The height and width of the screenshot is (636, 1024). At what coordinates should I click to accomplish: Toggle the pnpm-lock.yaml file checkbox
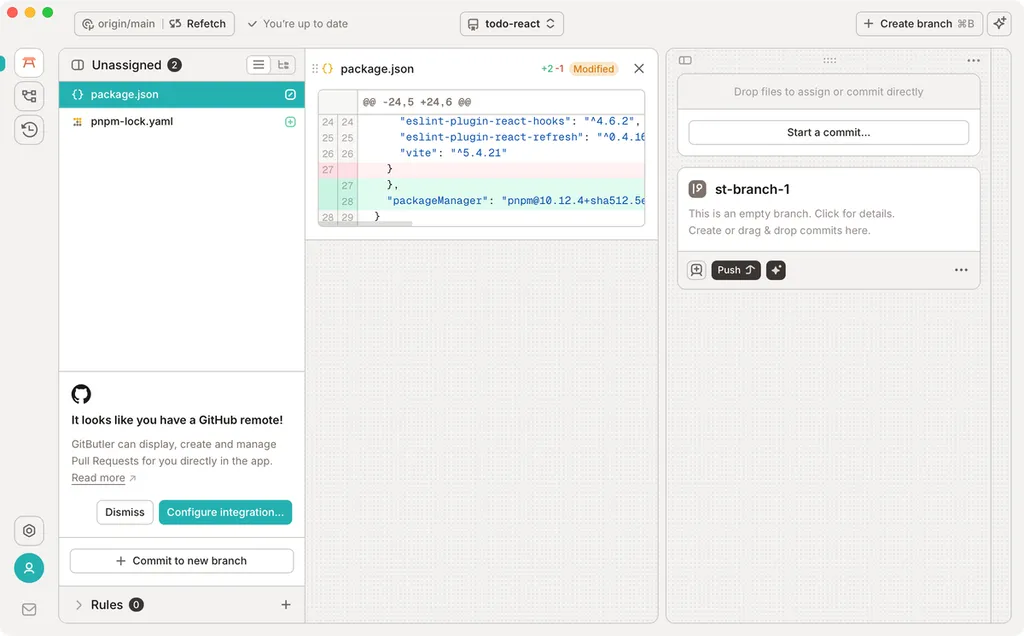[x=290, y=122]
